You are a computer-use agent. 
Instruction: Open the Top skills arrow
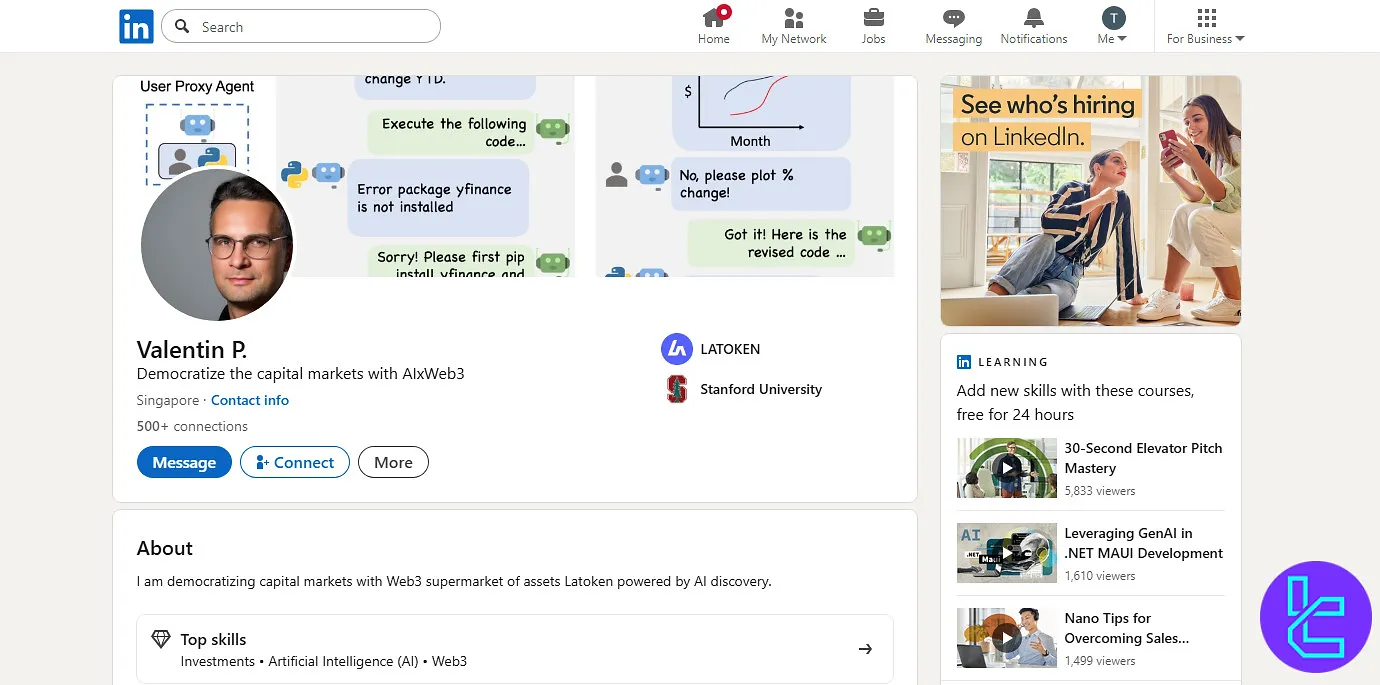(x=865, y=649)
